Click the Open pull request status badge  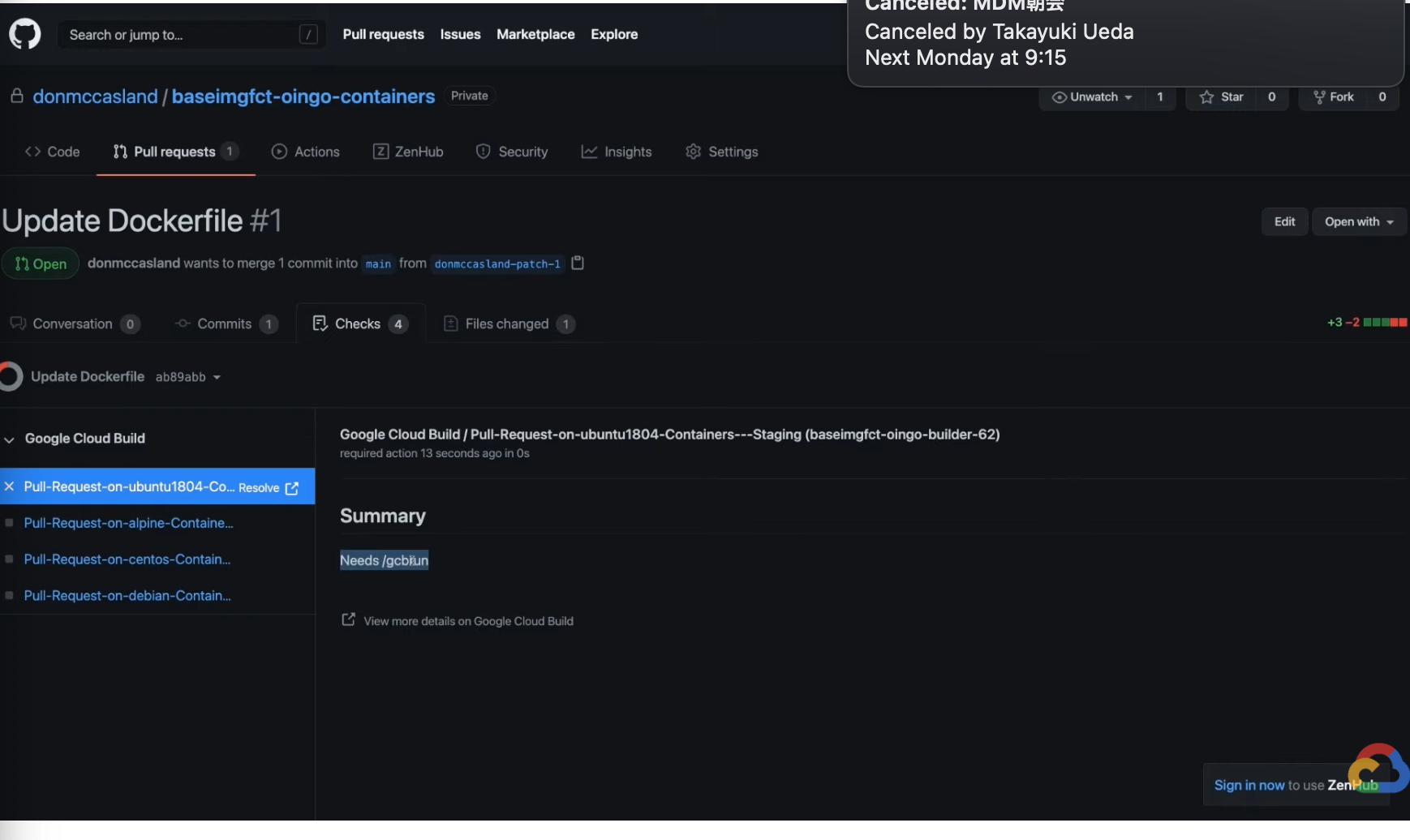[x=41, y=264]
